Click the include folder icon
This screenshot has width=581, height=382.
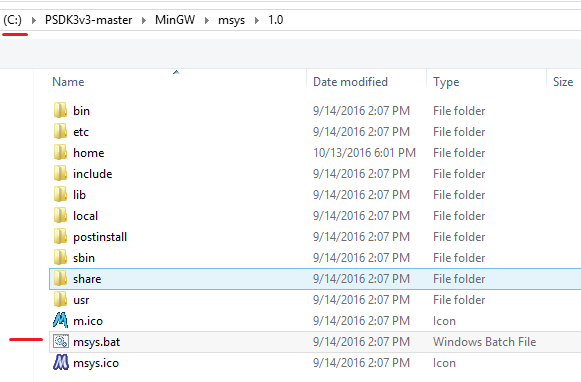point(60,173)
